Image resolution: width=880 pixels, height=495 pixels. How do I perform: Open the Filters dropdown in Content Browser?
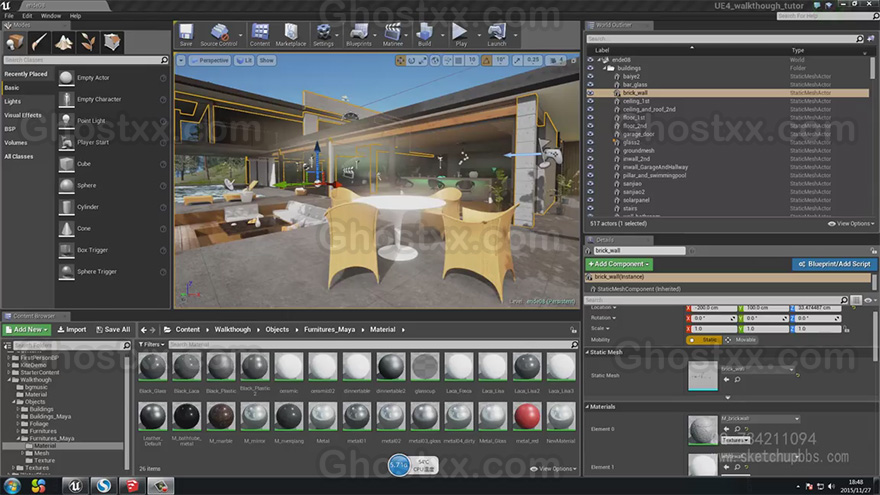pyautogui.click(x=152, y=345)
